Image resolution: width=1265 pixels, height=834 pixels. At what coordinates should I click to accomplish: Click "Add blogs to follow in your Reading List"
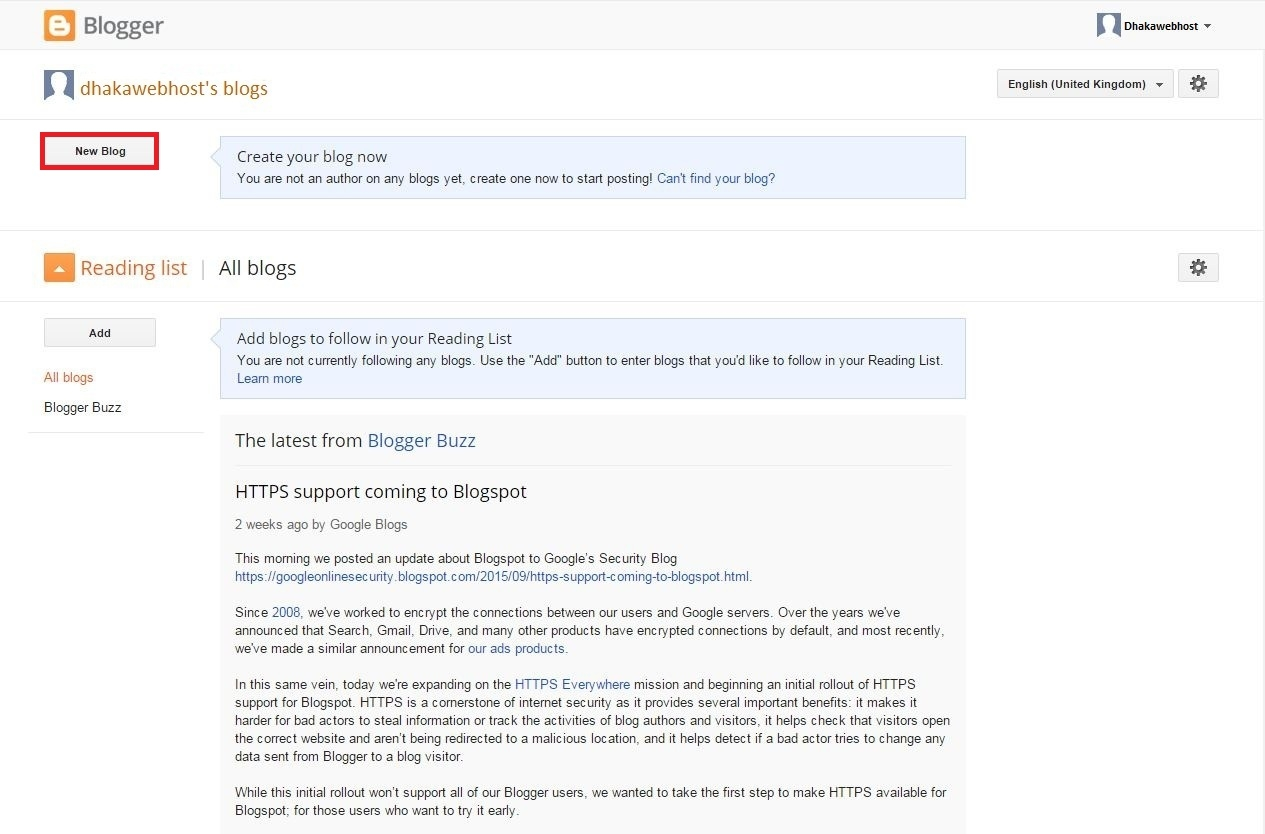374,339
